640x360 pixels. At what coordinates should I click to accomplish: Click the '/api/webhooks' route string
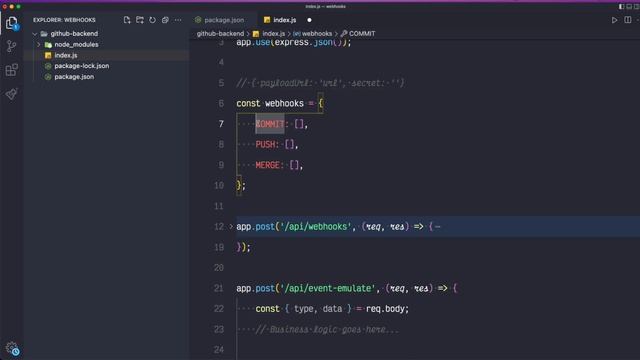point(316,227)
